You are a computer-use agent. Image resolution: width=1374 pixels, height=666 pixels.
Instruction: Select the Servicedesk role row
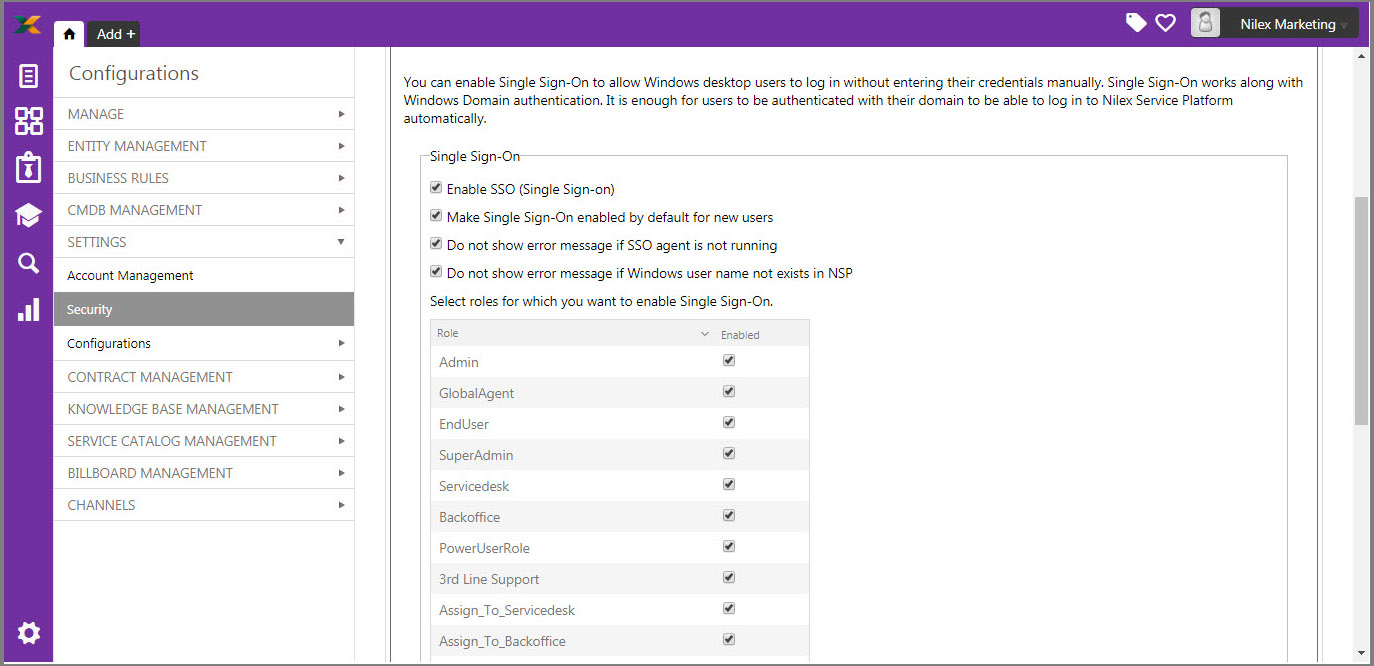click(x=620, y=486)
